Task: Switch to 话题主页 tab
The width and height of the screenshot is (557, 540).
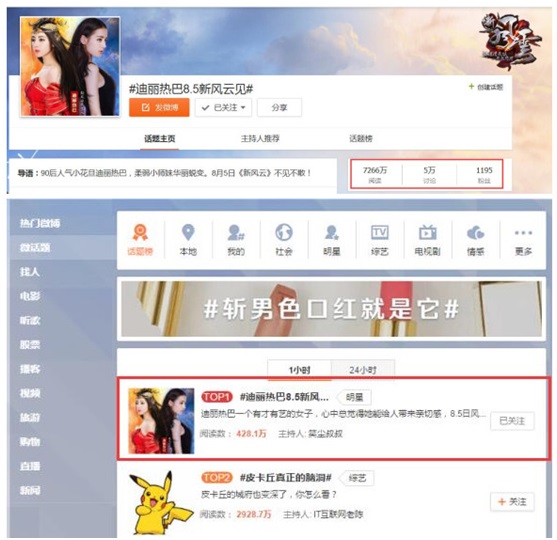Action: point(159,139)
